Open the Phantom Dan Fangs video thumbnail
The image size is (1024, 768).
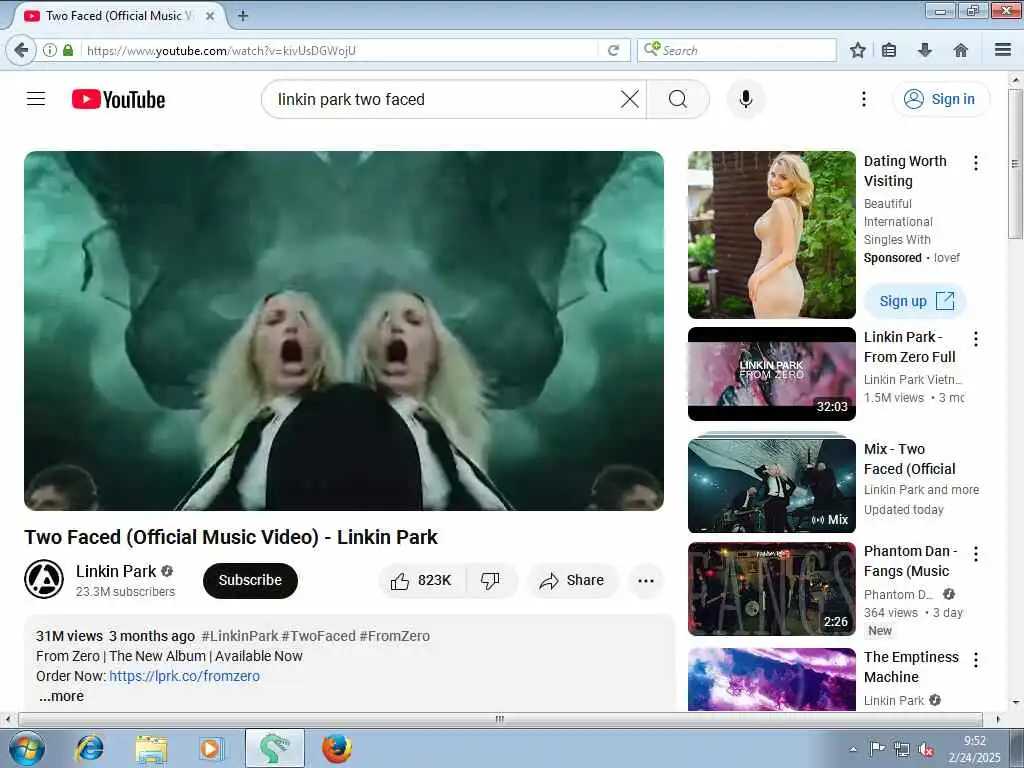point(771,588)
